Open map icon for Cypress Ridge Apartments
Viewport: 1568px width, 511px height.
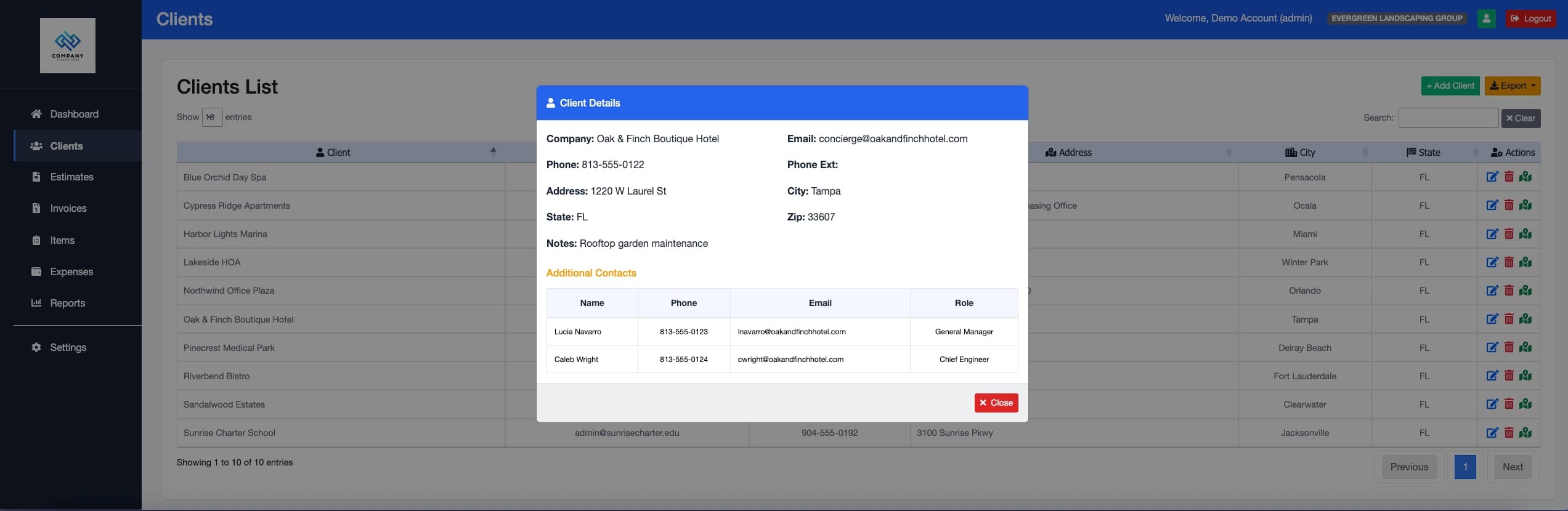click(1525, 205)
